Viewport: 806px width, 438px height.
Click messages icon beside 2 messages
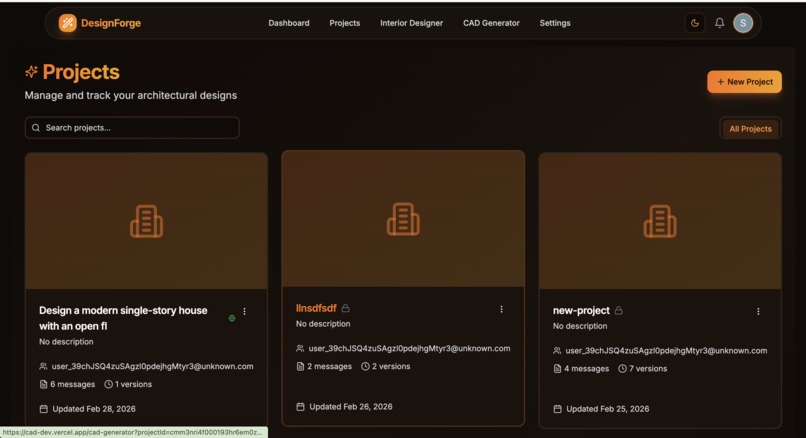click(x=301, y=367)
